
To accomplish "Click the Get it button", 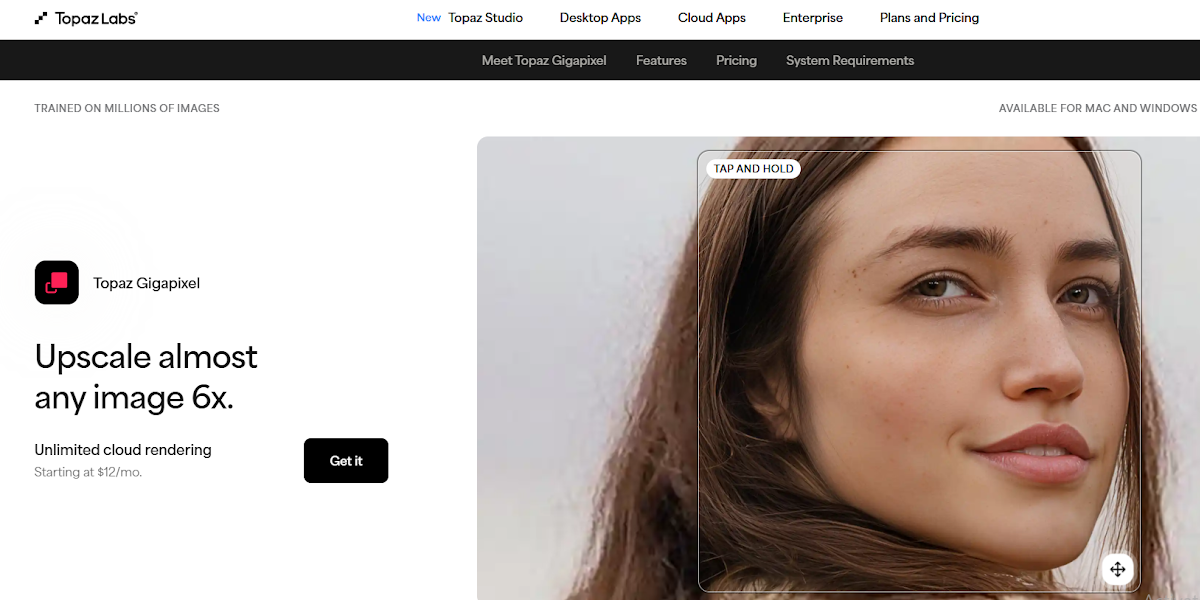I will (346, 461).
